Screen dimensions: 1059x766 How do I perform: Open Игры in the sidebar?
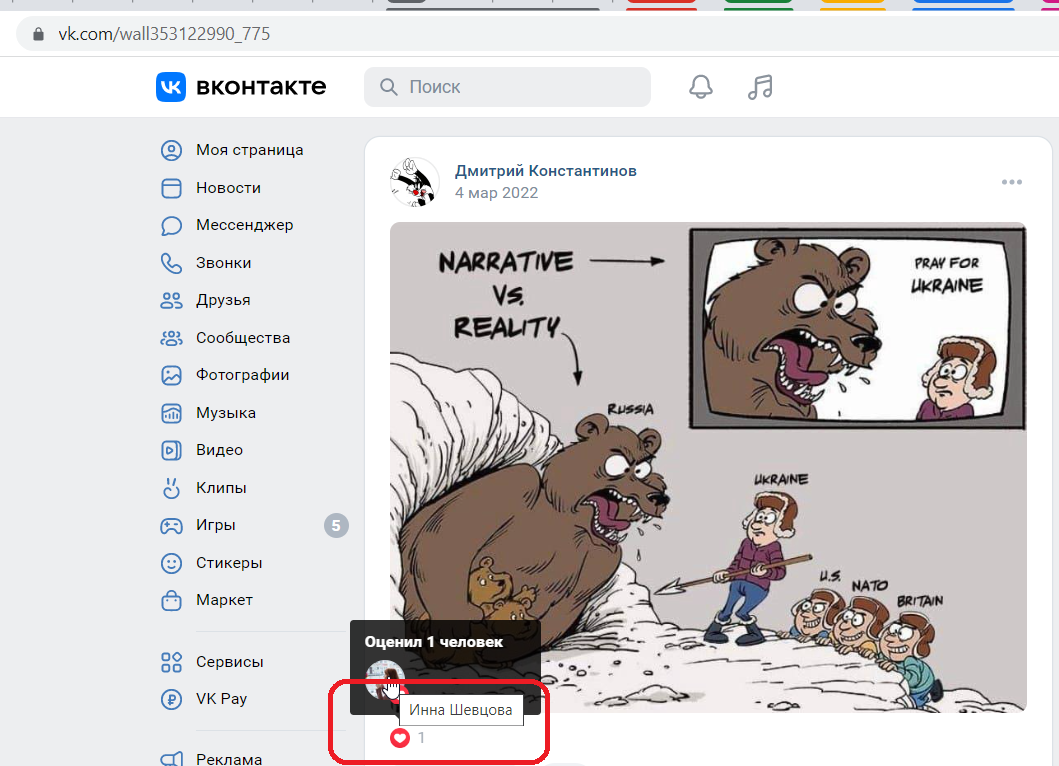point(216,525)
